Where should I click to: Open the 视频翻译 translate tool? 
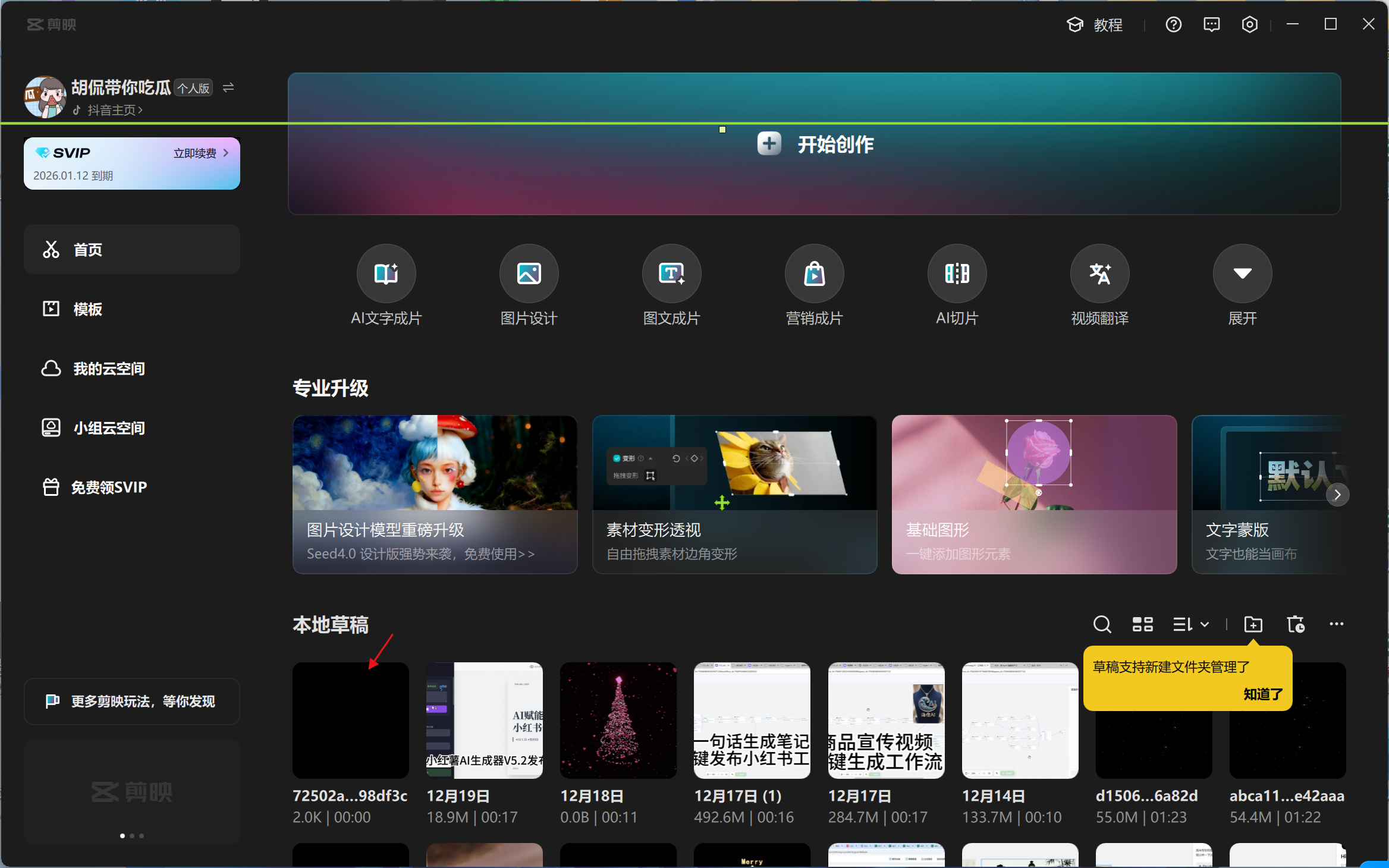[x=1099, y=273]
